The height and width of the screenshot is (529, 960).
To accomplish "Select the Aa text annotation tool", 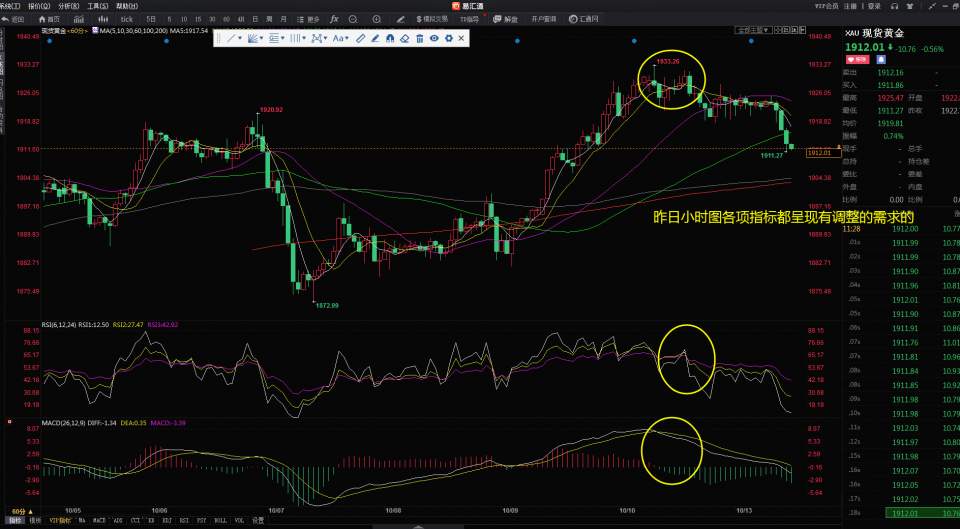I will point(337,38).
